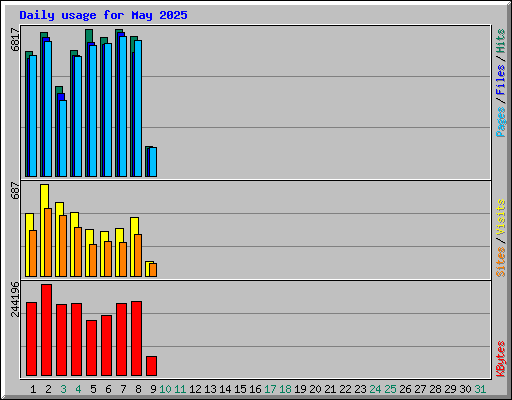Click the cyan Pages bar for day 3

63,138
